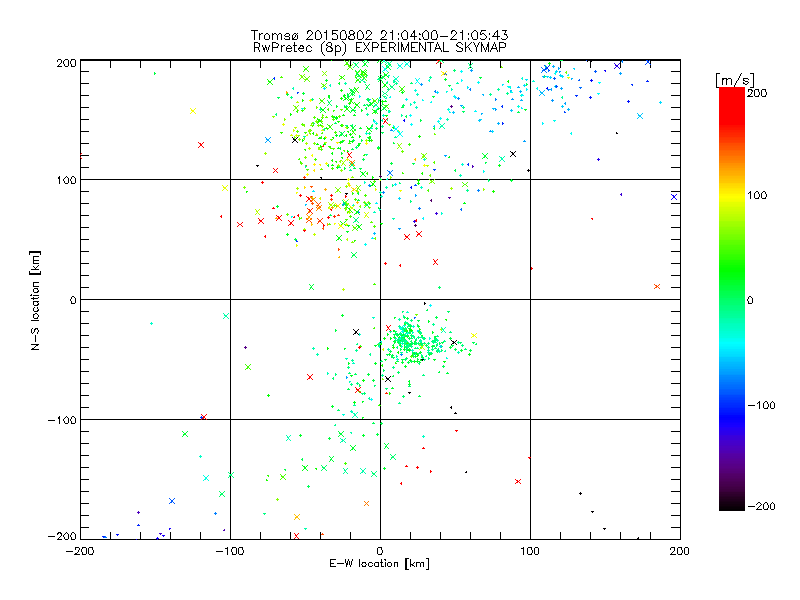Click the x-axis tick label '100'

click(530, 552)
